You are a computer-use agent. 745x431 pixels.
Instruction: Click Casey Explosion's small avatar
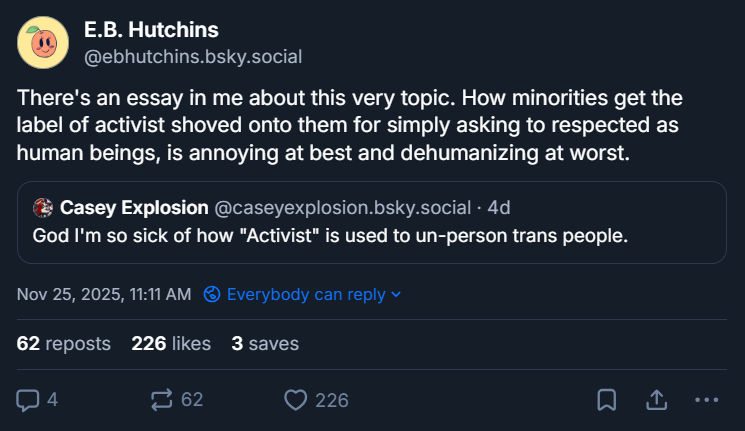point(43,208)
